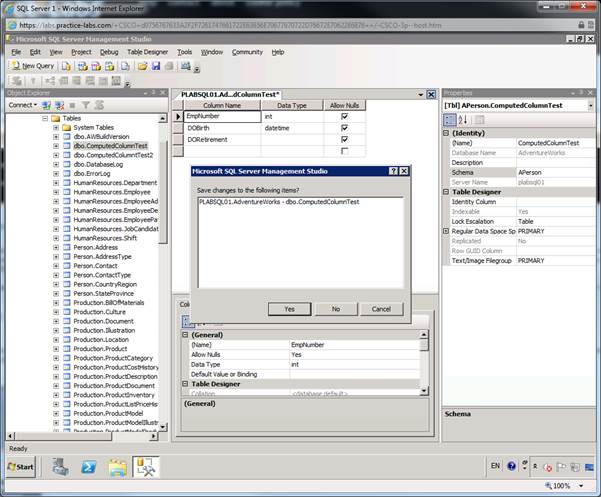Toggle Allow Nulls for DORetirement

(345, 139)
